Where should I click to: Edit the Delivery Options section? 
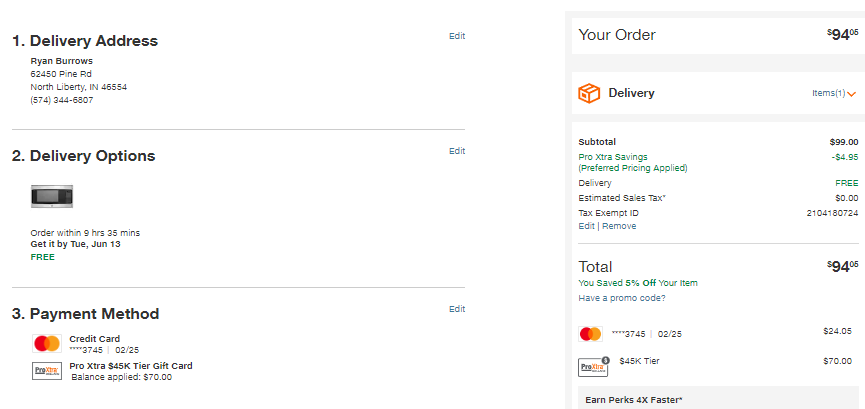point(457,151)
